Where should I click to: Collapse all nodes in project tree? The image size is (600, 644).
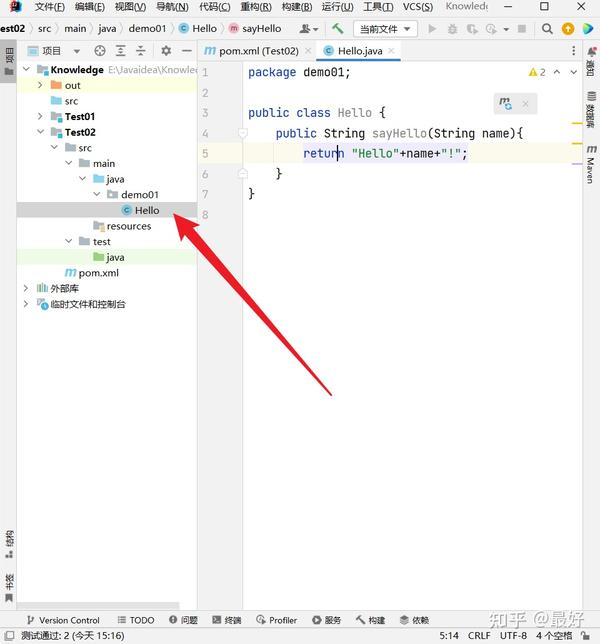click(140, 51)
